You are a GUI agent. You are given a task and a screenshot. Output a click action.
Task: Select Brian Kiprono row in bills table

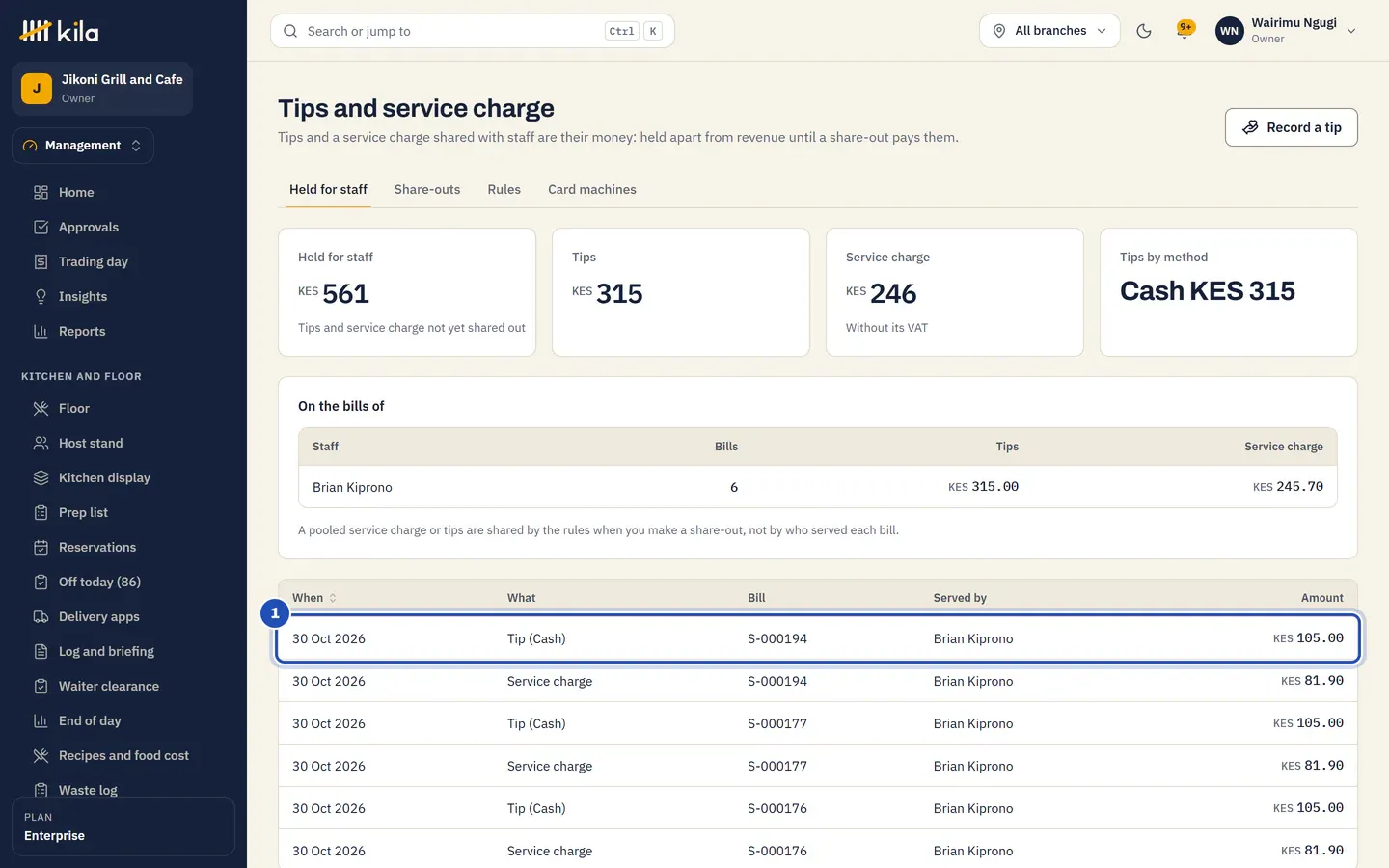point(818,487)
